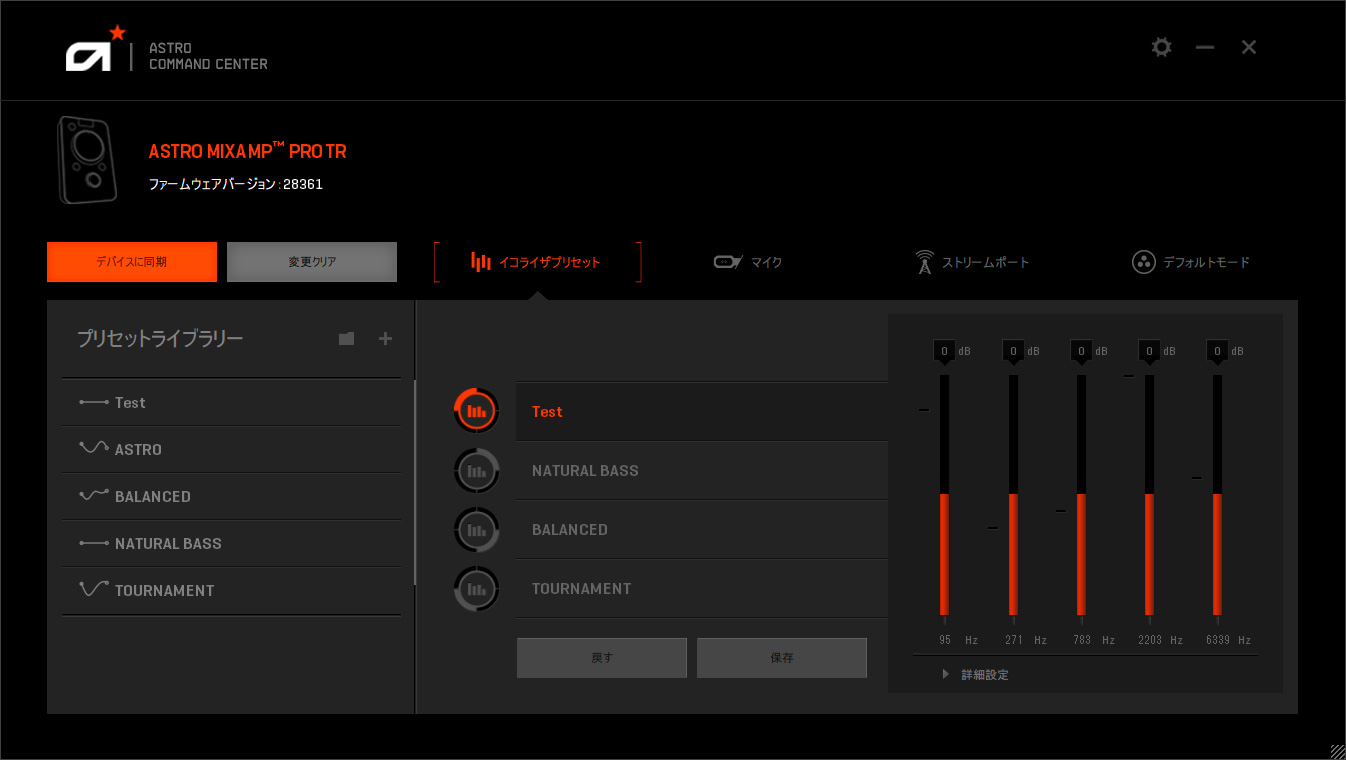The height and width of the screenshot is (760, 1346).
Task: Click the 戻す revert button
Action: (x=601, y=658)
